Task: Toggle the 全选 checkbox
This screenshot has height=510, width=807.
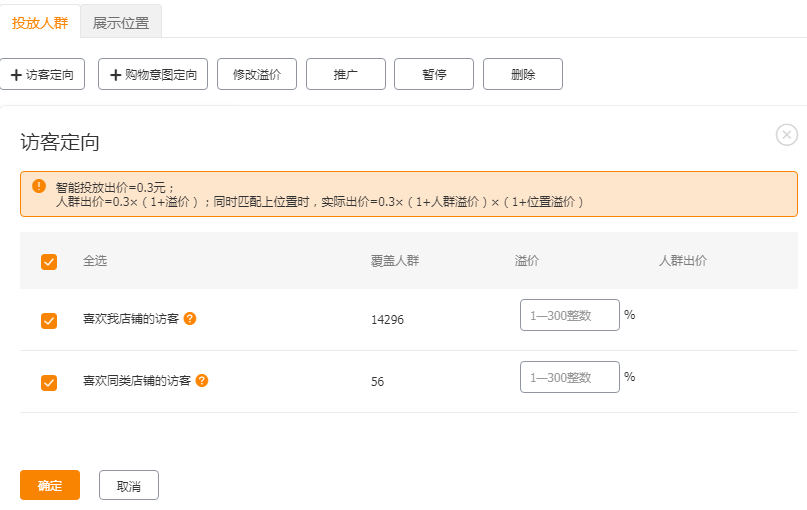Action: click(x=49, y=262)
